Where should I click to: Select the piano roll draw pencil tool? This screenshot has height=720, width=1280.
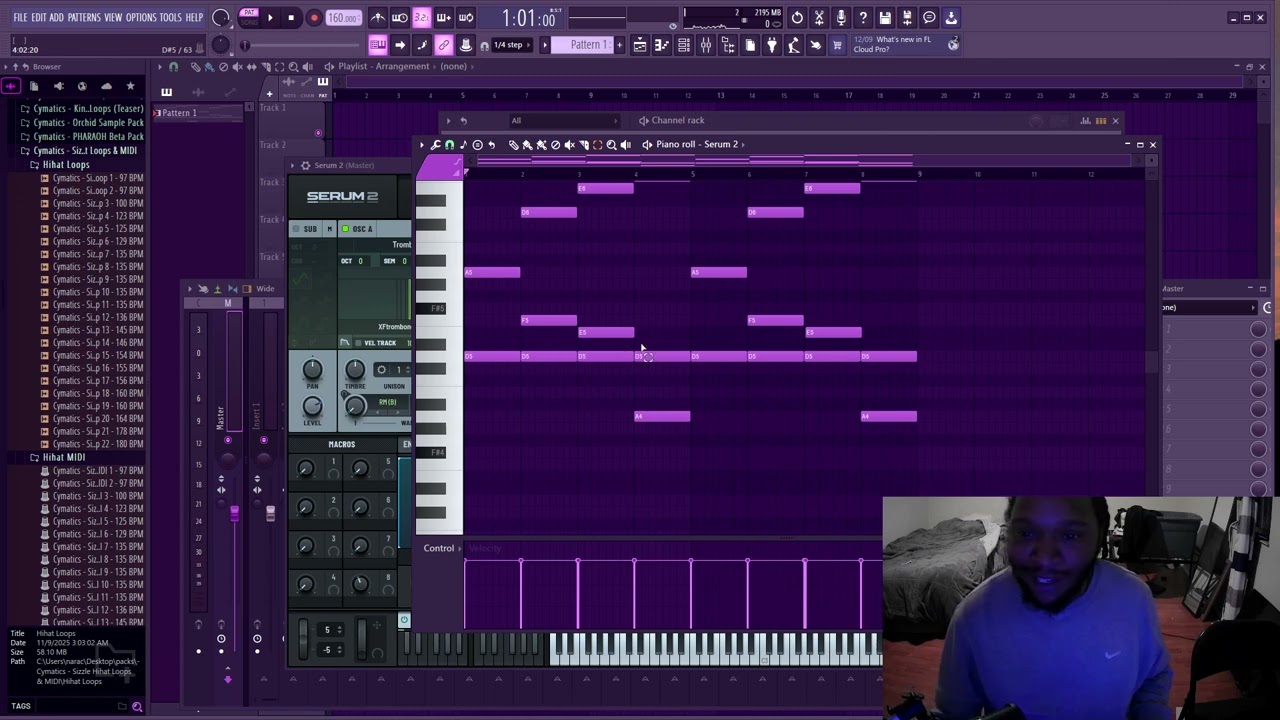click(x=513, y=145)
